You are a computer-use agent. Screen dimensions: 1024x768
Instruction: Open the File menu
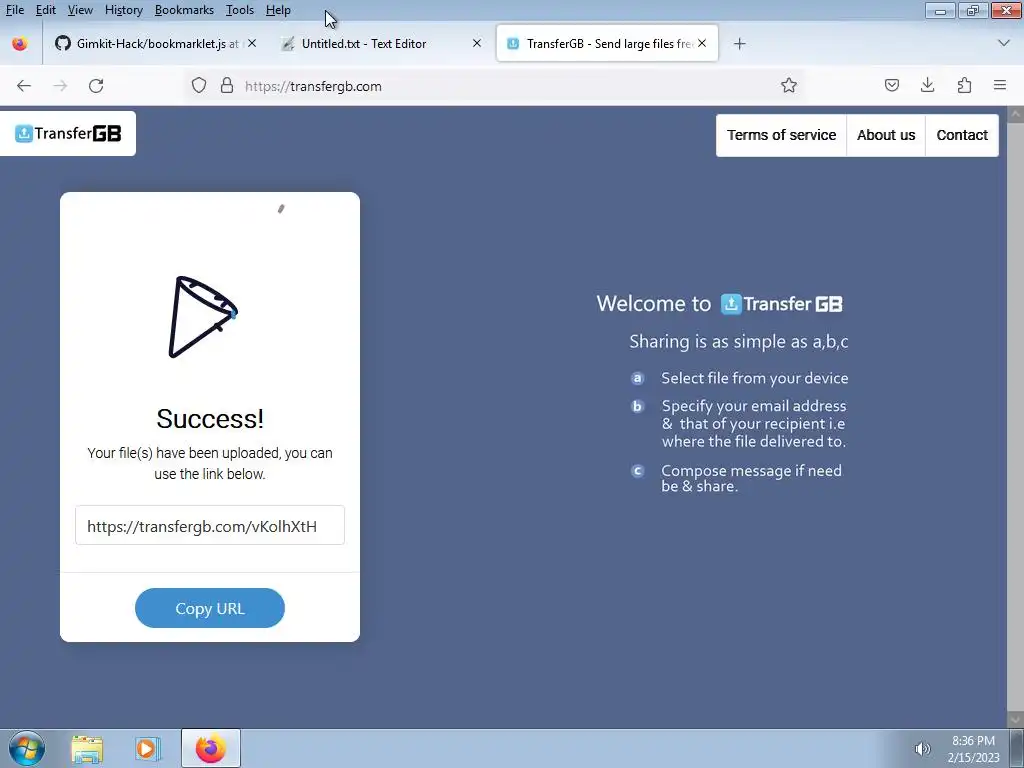click(14, 10)
